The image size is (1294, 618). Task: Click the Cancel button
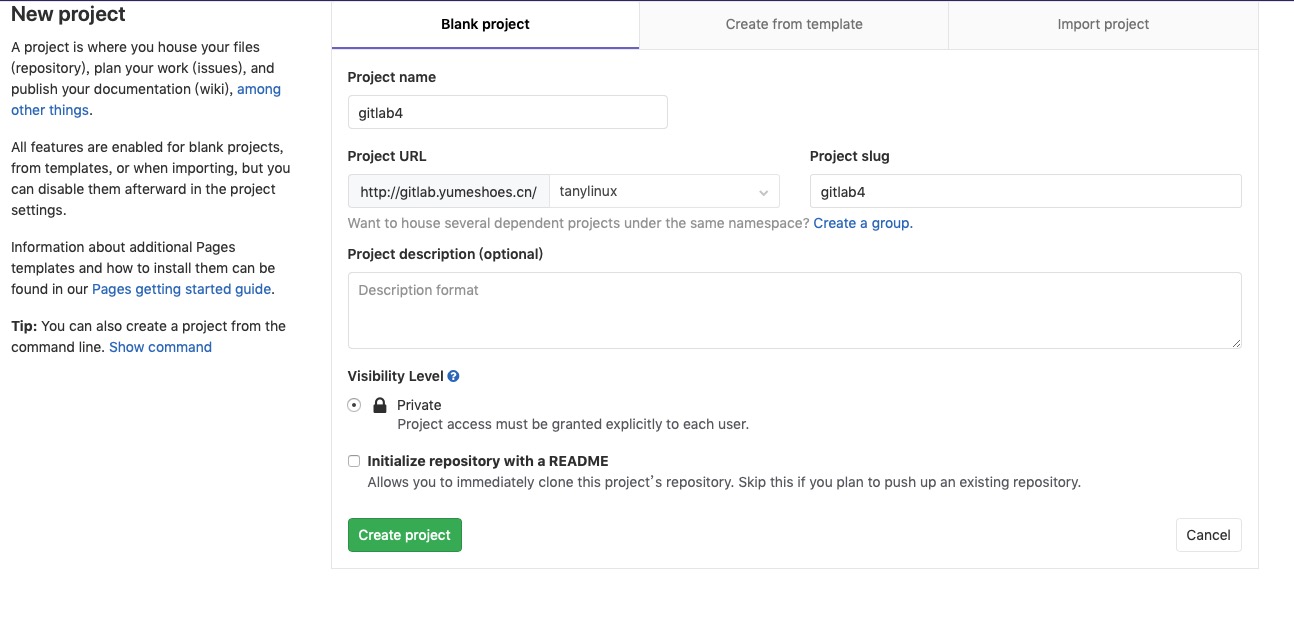pyautogui.click(x=1208, y=535)
